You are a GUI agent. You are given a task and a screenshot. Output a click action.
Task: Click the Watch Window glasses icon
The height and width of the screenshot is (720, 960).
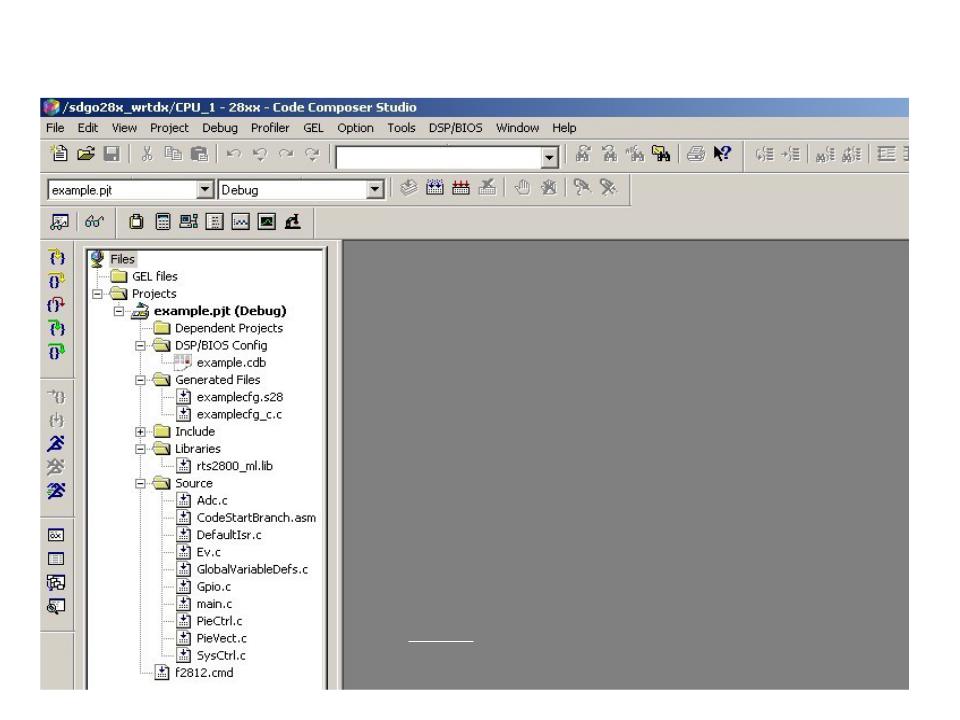coord(94,222)
